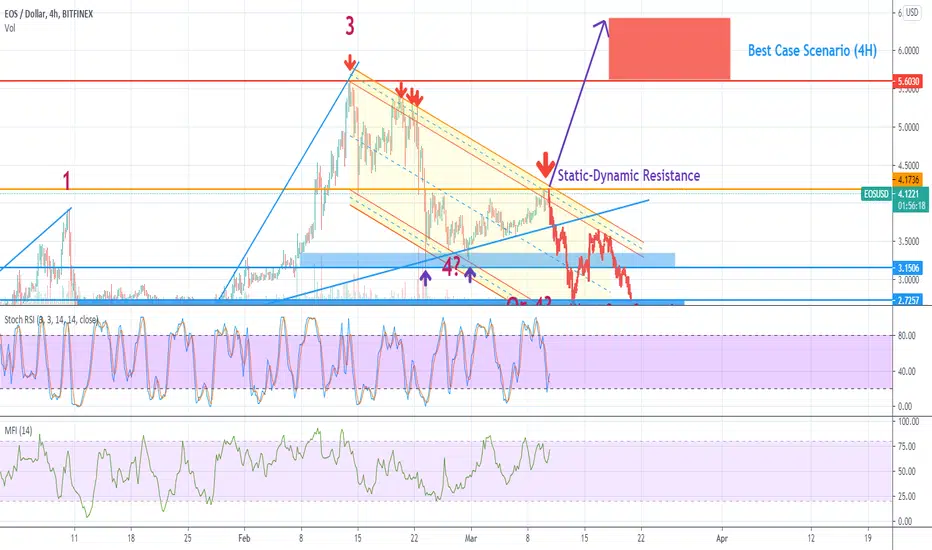Select the purple up arrow right of the 4? label
Viewport: 932px width, 550px height.
(470, 275)
